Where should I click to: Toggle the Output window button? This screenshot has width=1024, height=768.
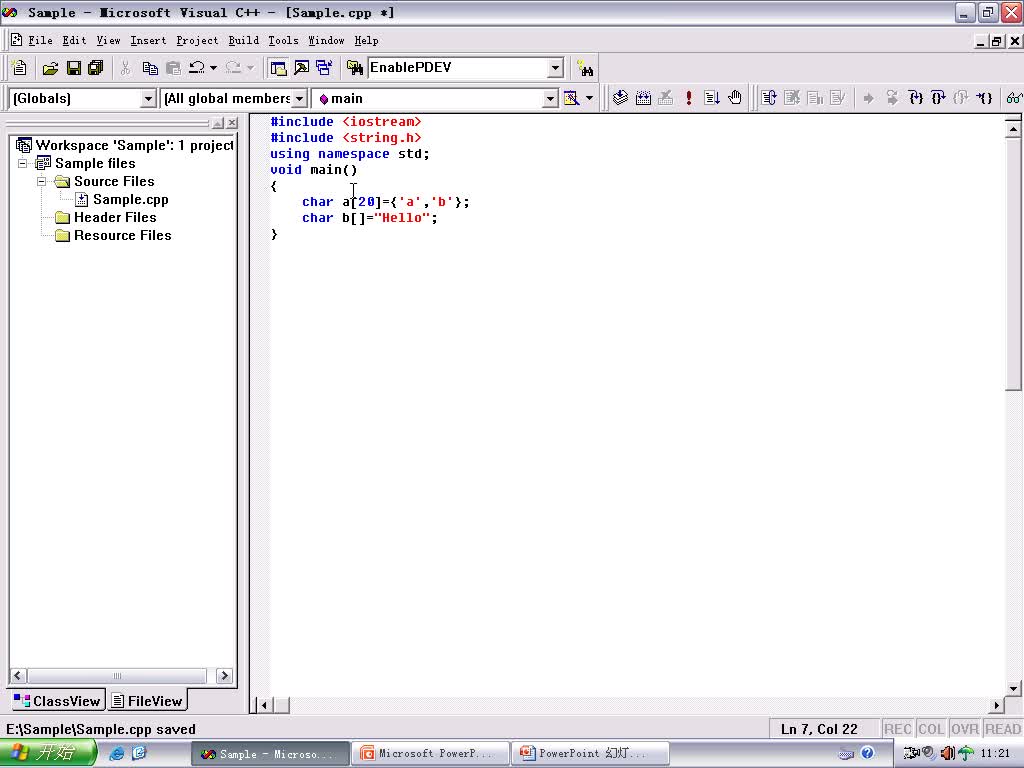click(x=301, y=68)
